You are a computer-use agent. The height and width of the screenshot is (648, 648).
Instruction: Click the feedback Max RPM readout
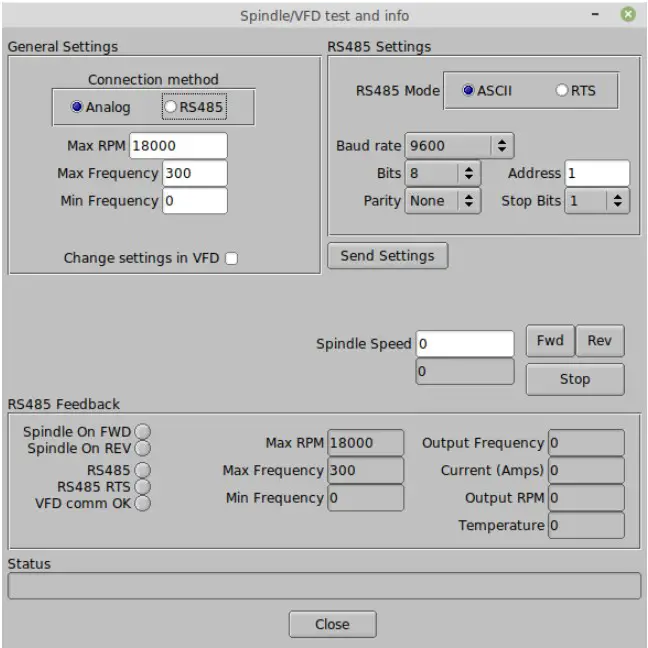(365, 443)
